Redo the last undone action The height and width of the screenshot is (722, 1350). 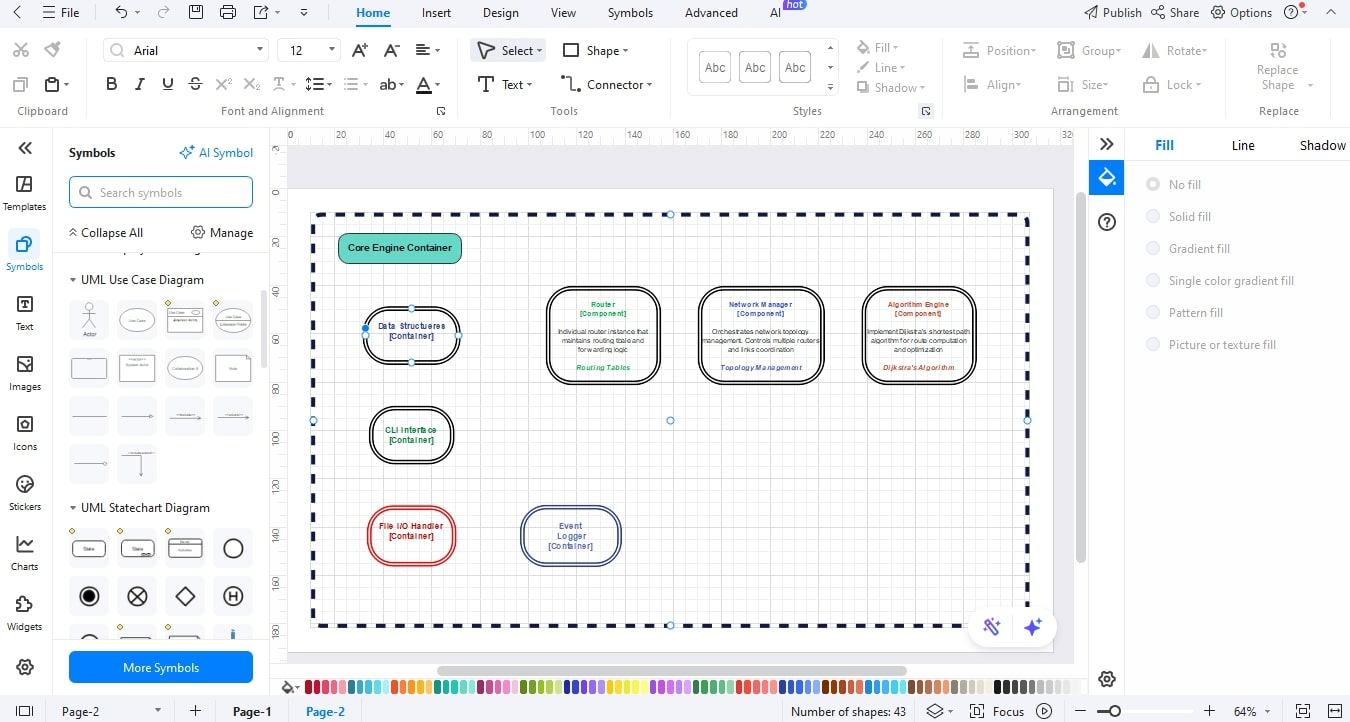tap(162, 12)
